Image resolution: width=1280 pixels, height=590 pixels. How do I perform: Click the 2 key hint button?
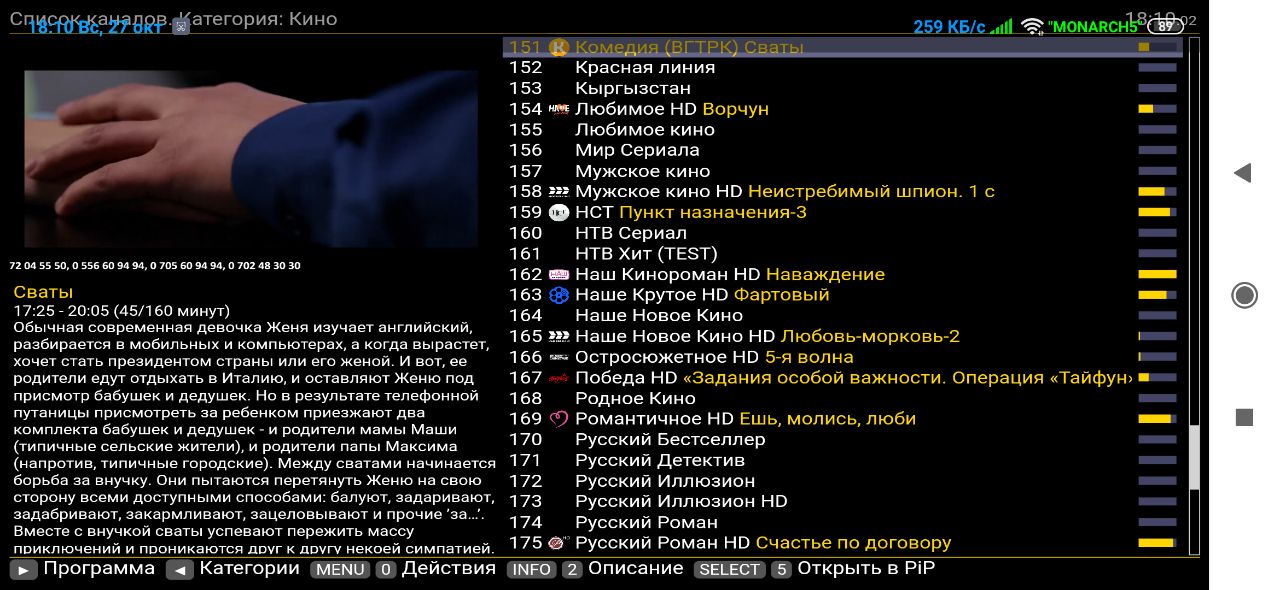click(x=572, y=570)
